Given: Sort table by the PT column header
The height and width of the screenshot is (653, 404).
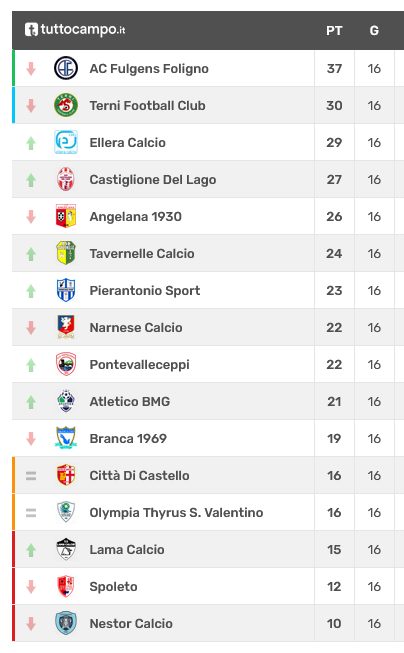Looking at the screenshot, I should tap(334, 30).
